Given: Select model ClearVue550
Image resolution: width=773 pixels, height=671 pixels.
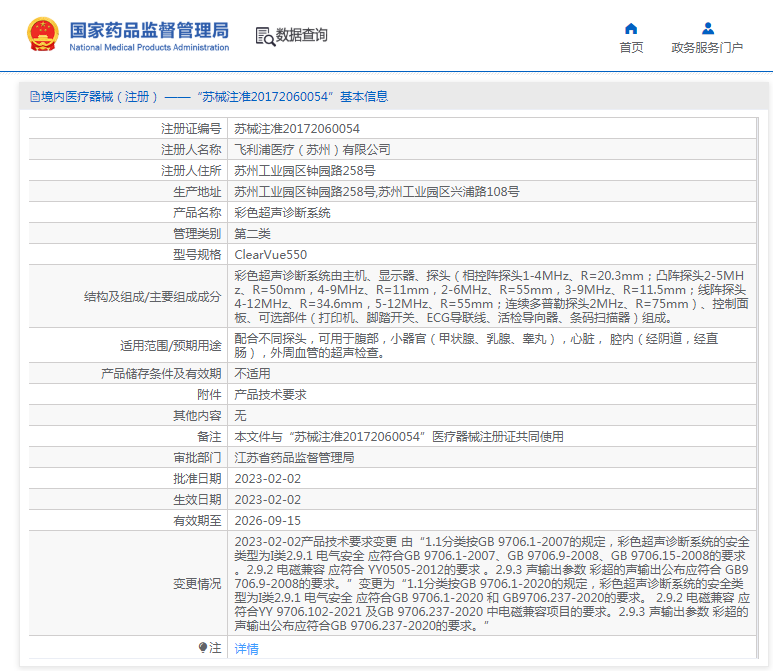Looking at the screenshot, I should 271,254.
